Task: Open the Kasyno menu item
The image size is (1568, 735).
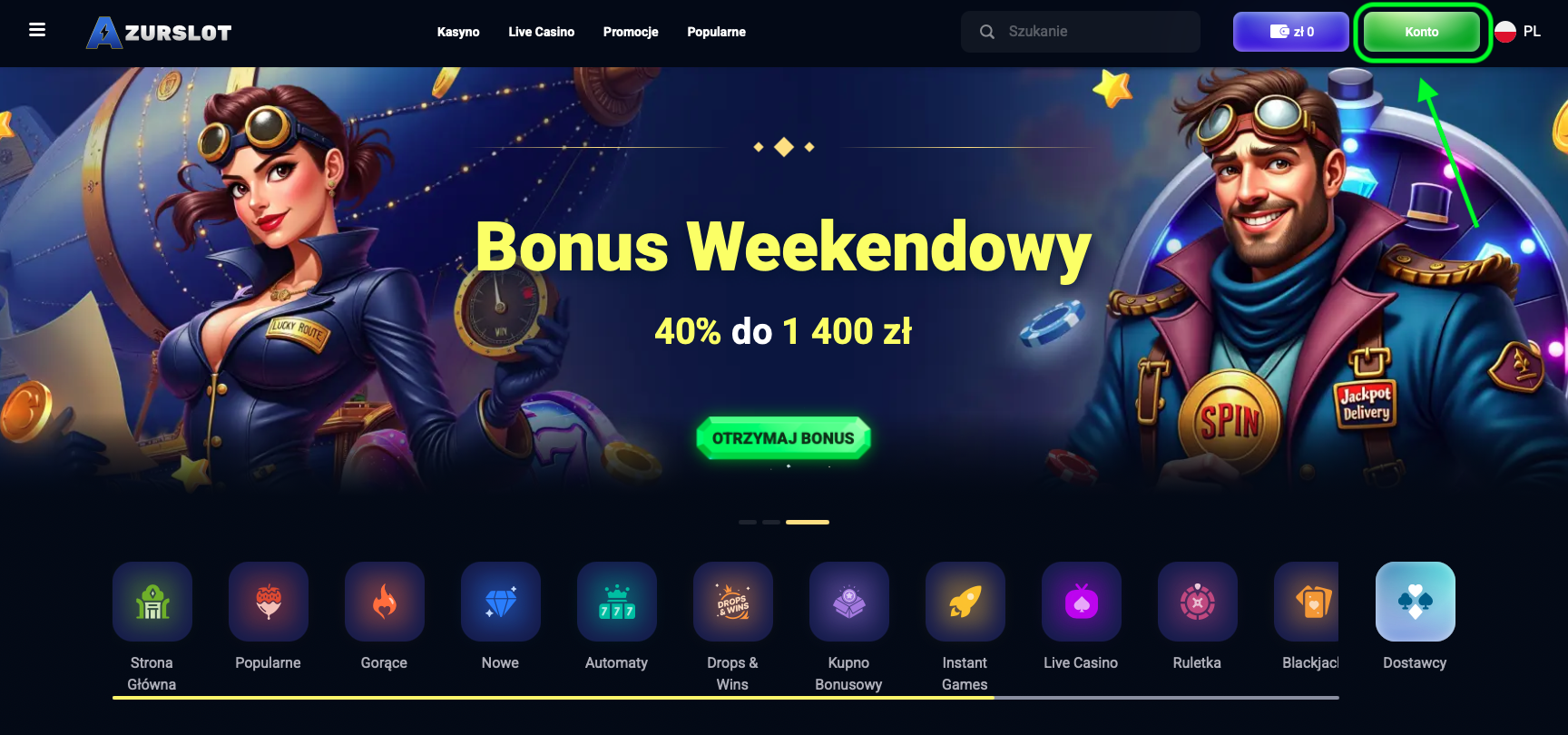Action: click(x=458, y=32)
